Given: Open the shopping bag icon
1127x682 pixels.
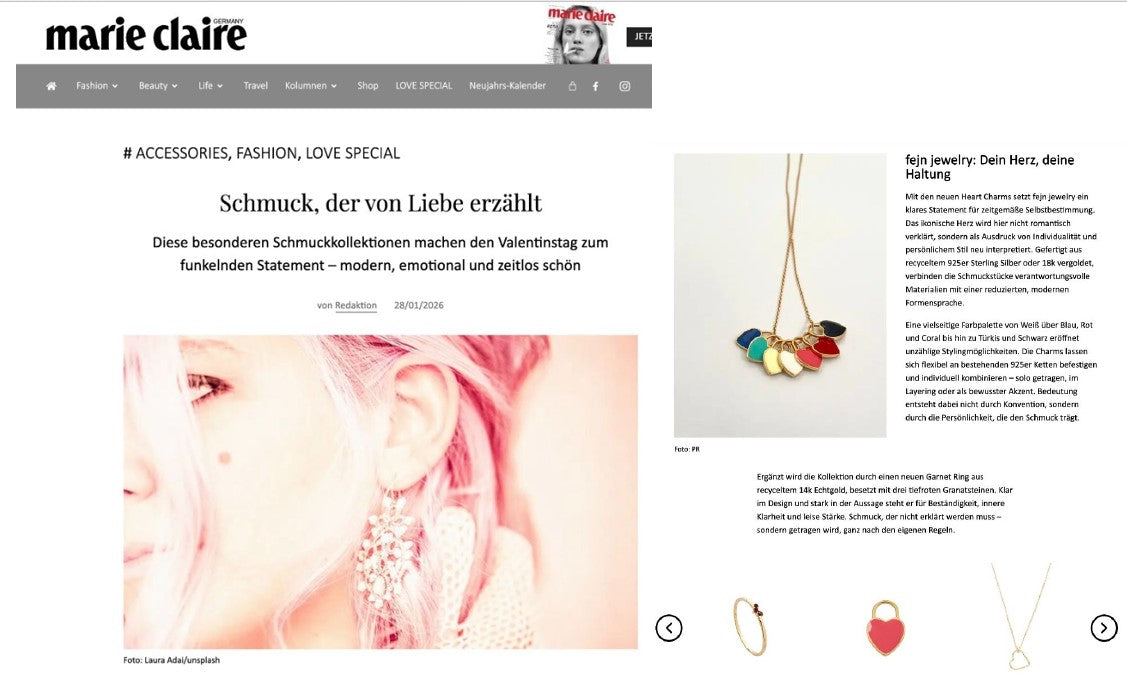Looking at the screenshot, I should [x=572, y=86].
